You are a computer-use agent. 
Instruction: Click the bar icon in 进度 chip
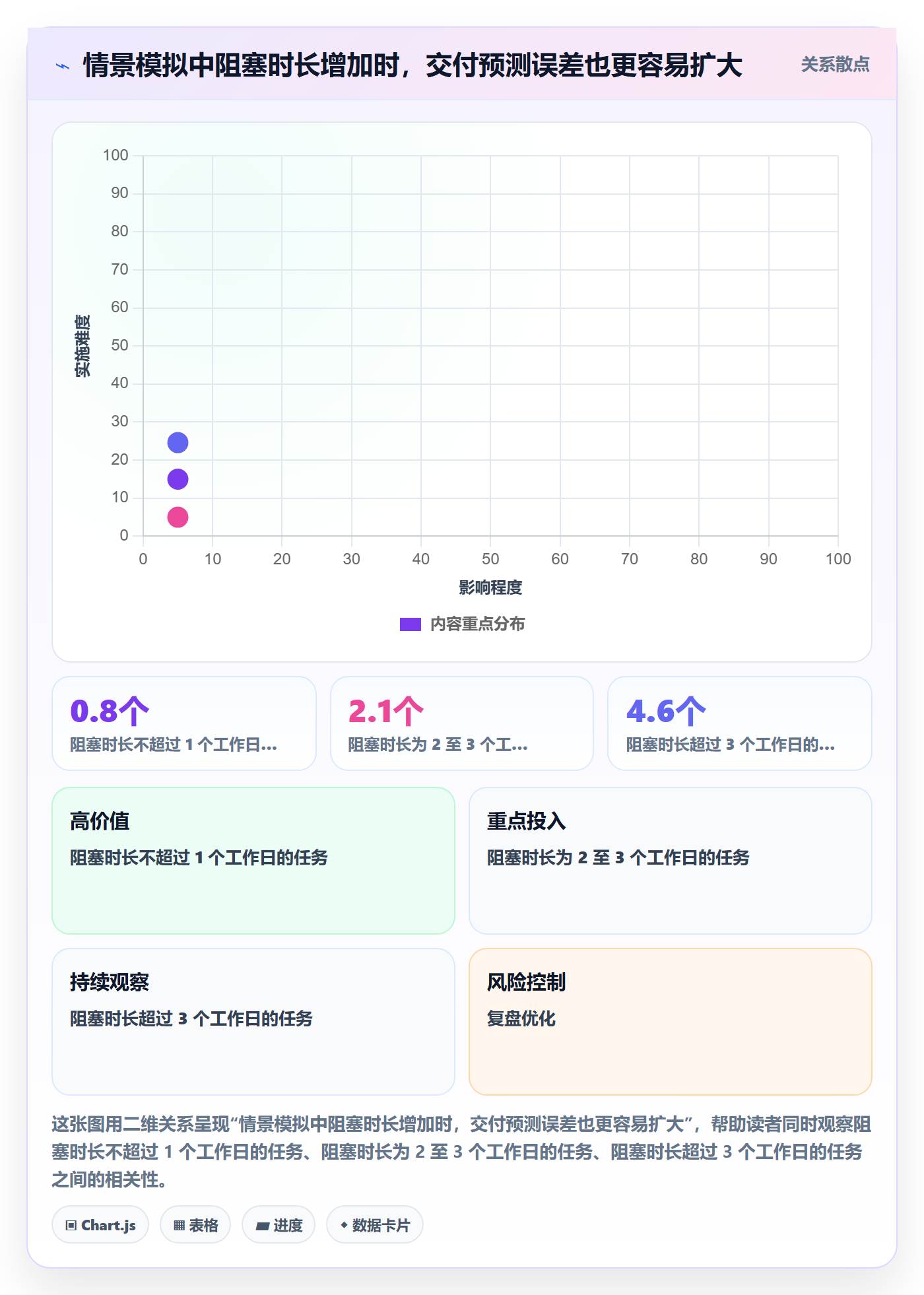tap(263, 1226)
